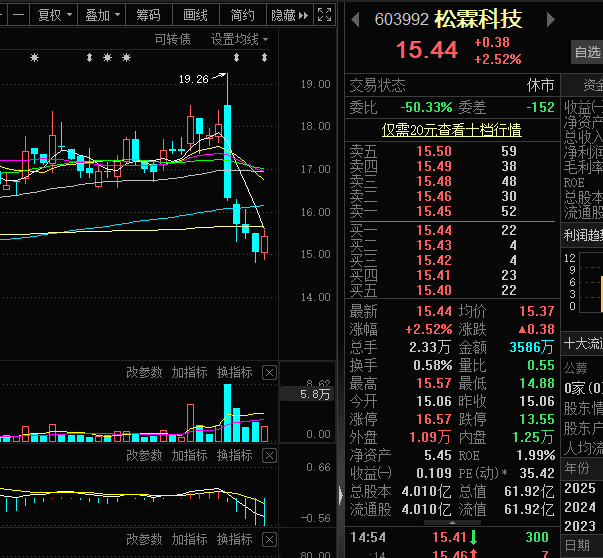The image size is (603, 558).
Task: Open the 复权 dropdown
Action: point(53,15)
